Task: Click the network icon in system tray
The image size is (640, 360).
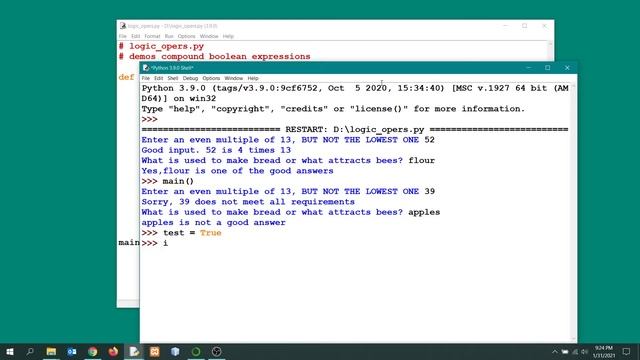Action: tap(575, 351)
